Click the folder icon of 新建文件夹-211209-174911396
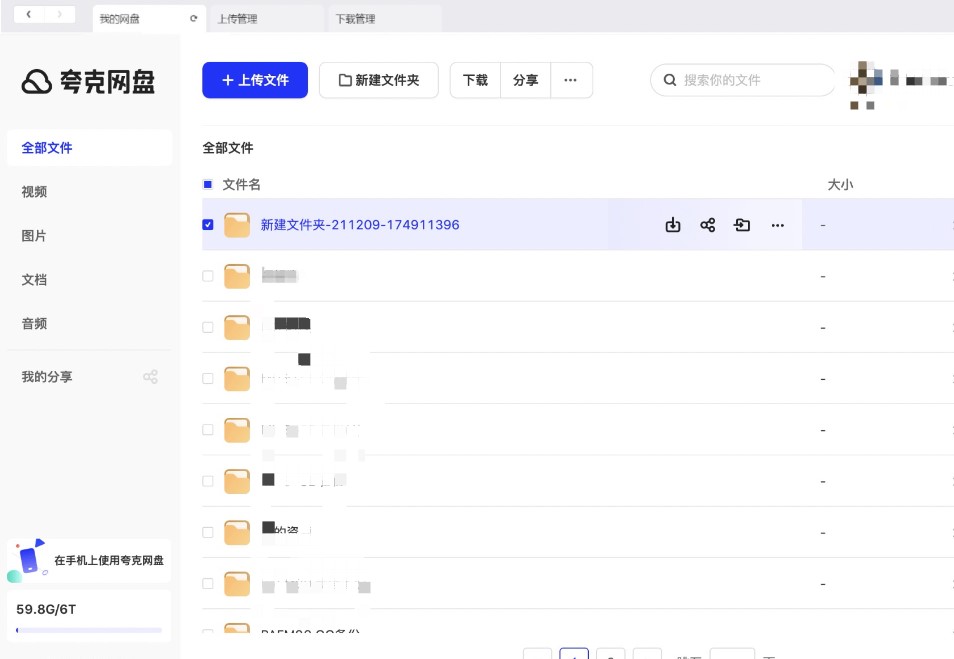 tap(237, 225)
